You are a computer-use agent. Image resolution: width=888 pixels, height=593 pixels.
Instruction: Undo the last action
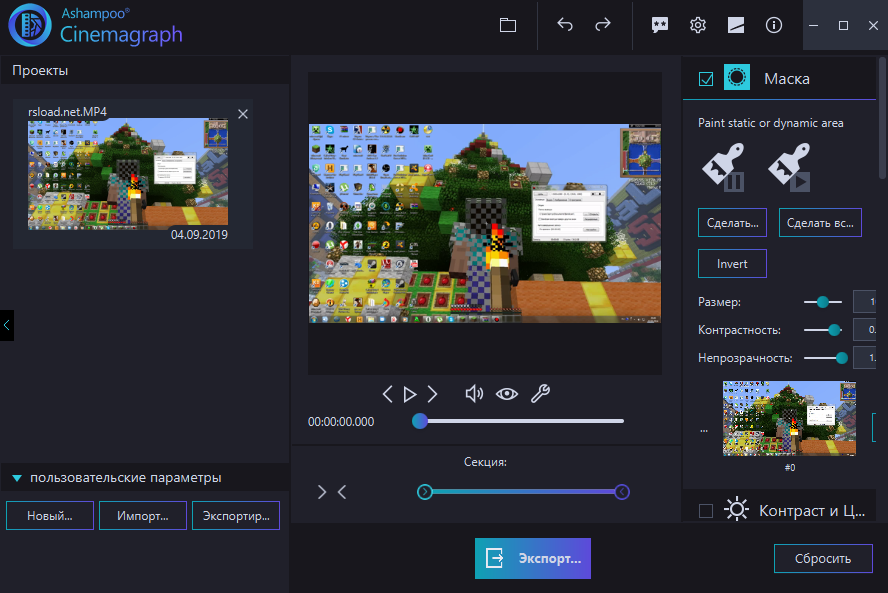(x=565, y=24)
